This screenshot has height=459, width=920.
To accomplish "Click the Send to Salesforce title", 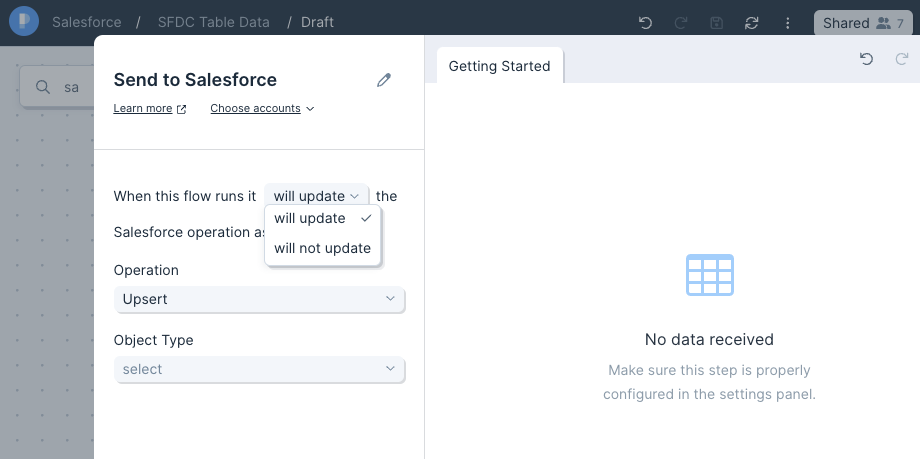I will (x=195, y=80).
